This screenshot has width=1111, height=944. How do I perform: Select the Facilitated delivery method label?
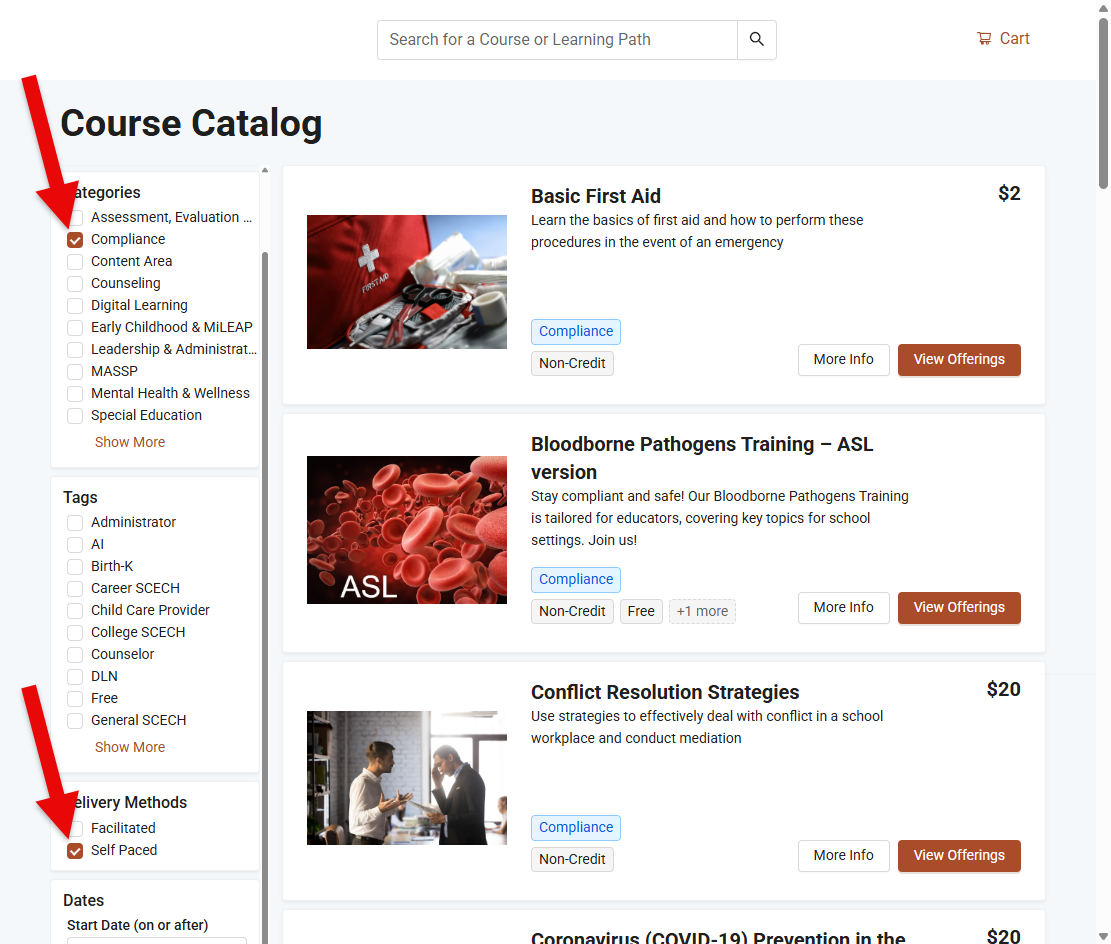(x=123, y=828)
